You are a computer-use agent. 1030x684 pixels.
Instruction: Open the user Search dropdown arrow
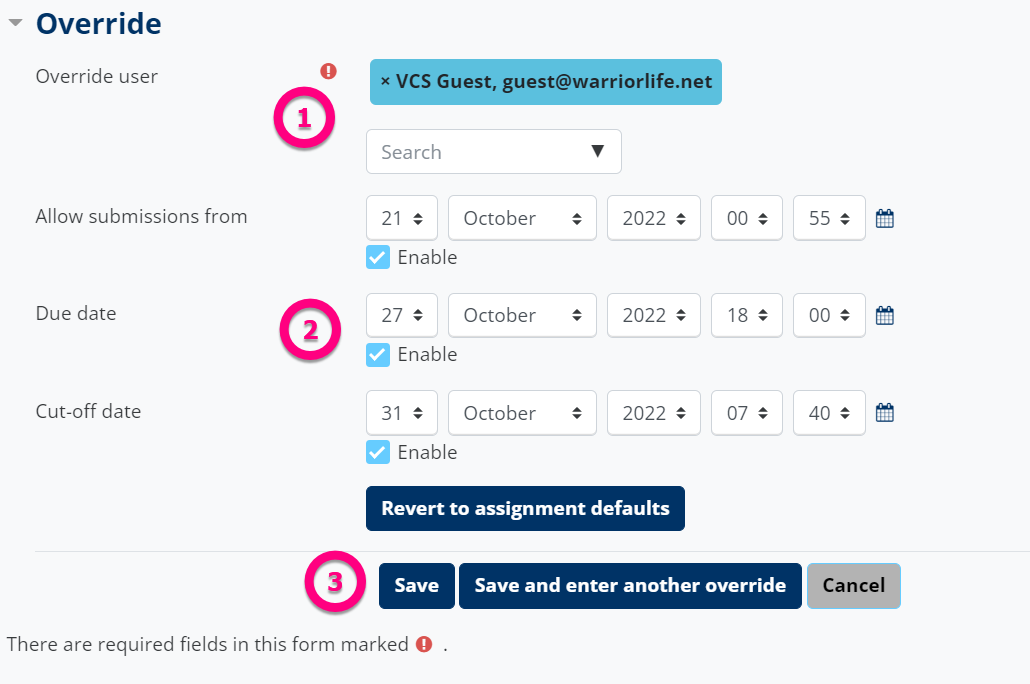(598, 152)
